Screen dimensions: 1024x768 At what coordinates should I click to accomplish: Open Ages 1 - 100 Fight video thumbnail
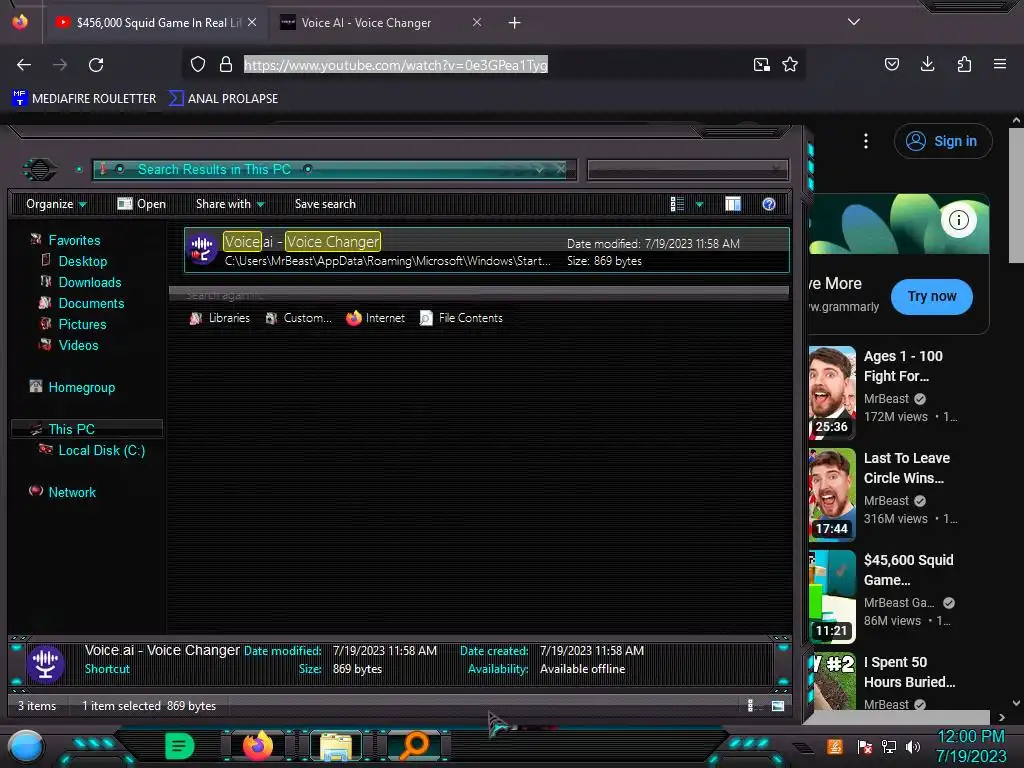[x=832, y=392]
